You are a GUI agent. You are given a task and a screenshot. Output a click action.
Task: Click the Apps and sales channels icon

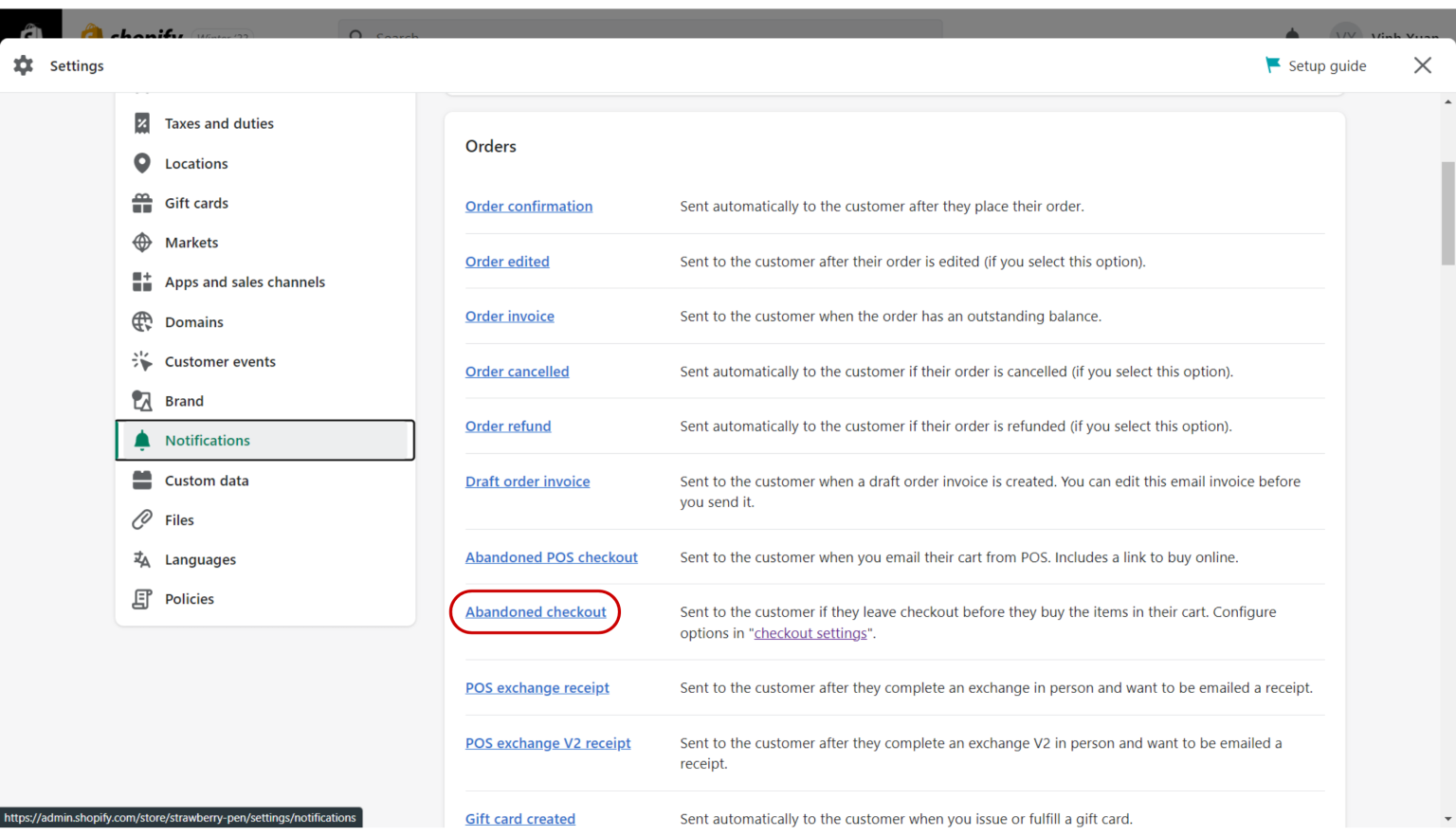pos(142,282)
